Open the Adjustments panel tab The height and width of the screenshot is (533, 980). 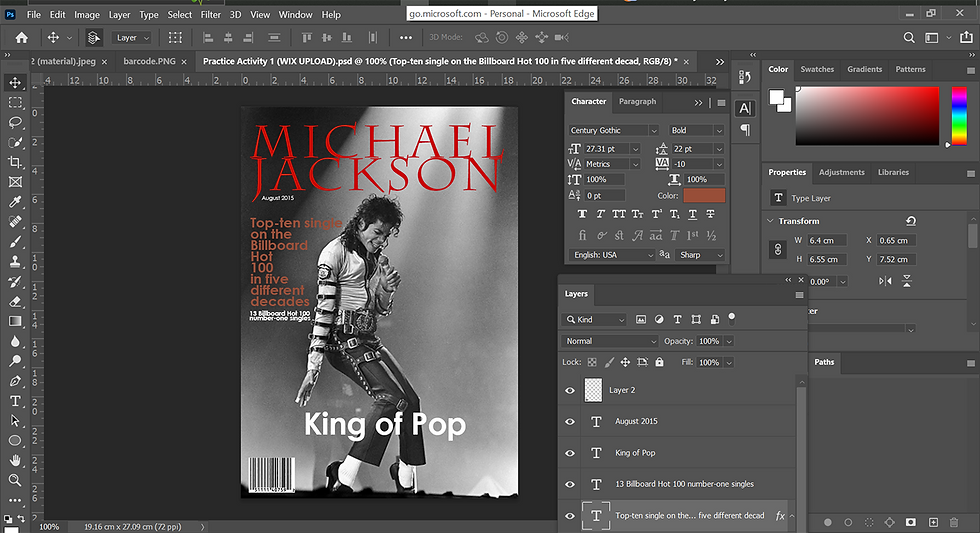pyautogui.click(x=841, y=172)
